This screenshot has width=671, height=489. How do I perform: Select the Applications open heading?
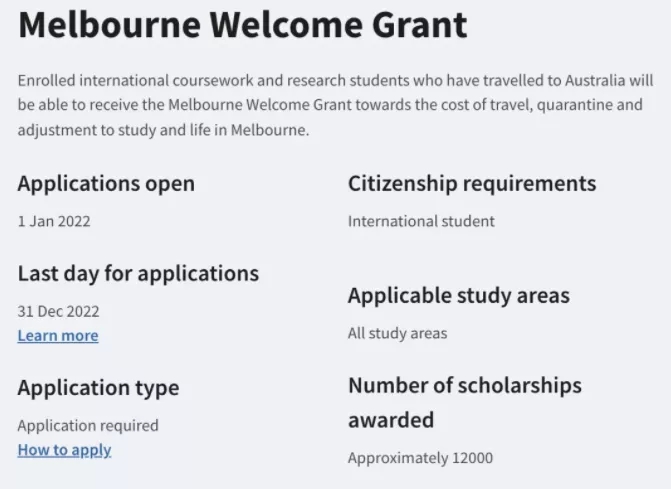coord(106,184)
